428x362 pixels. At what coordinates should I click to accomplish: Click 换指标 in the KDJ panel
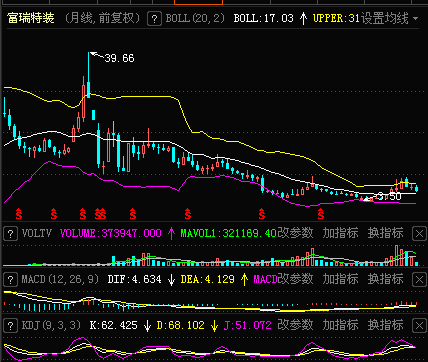(x=385, y=325)
